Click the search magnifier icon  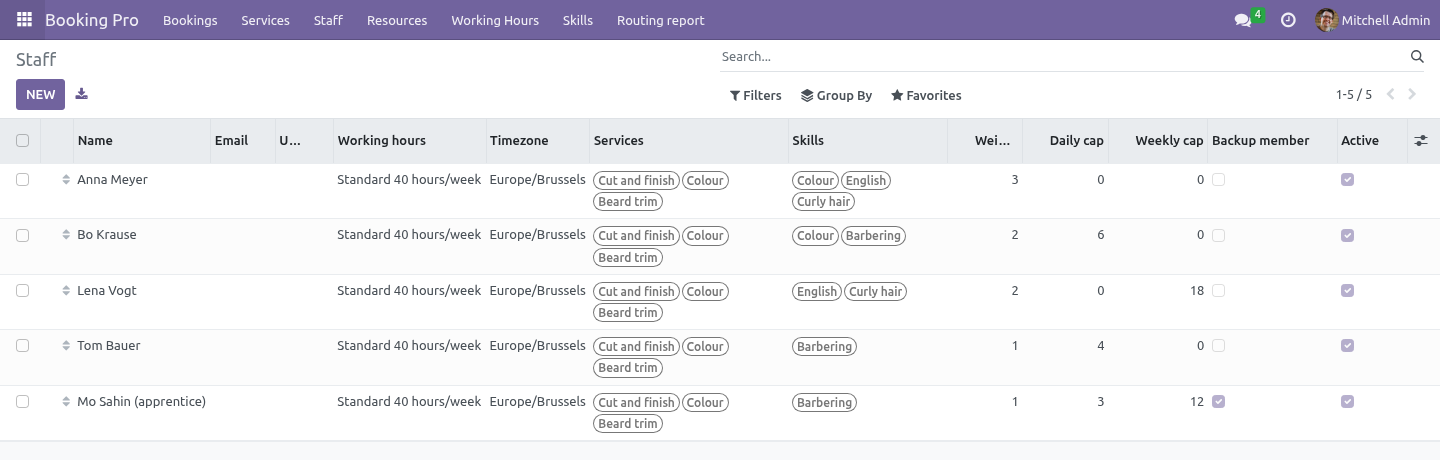[1417, 57]
